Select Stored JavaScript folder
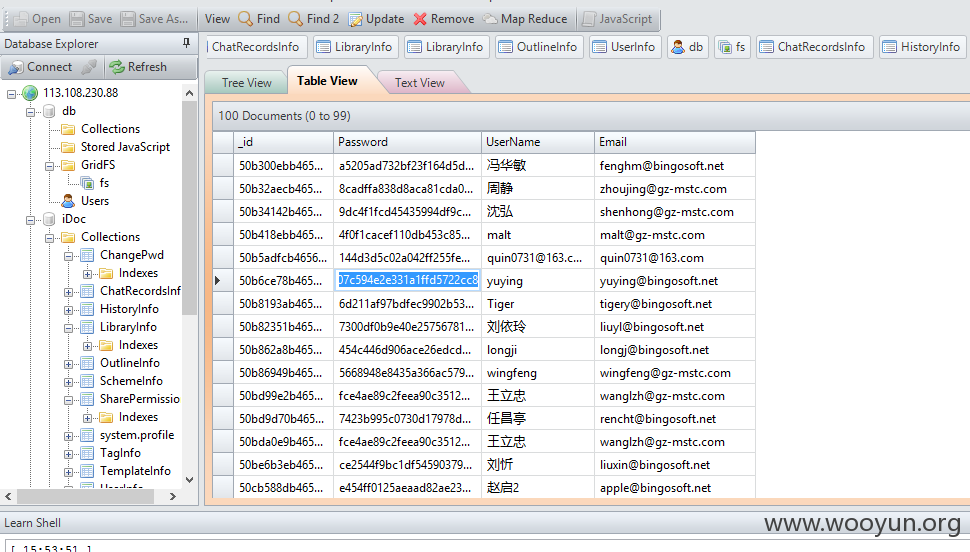970x552 pixels. click(125, 147)
